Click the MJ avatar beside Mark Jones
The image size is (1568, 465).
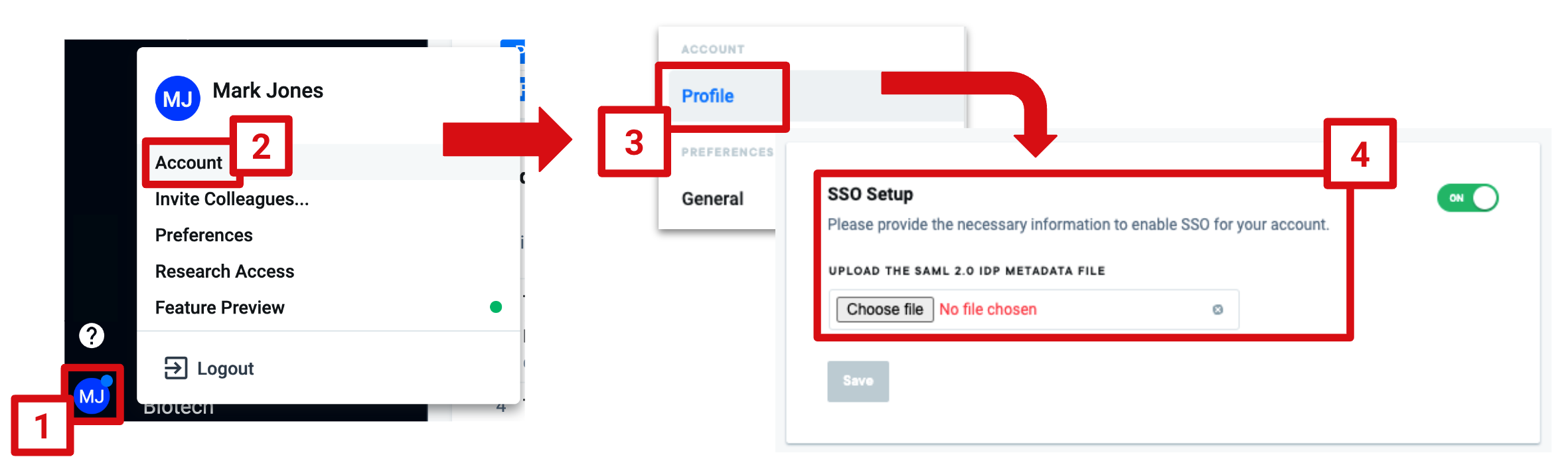[x=176, y=98]
